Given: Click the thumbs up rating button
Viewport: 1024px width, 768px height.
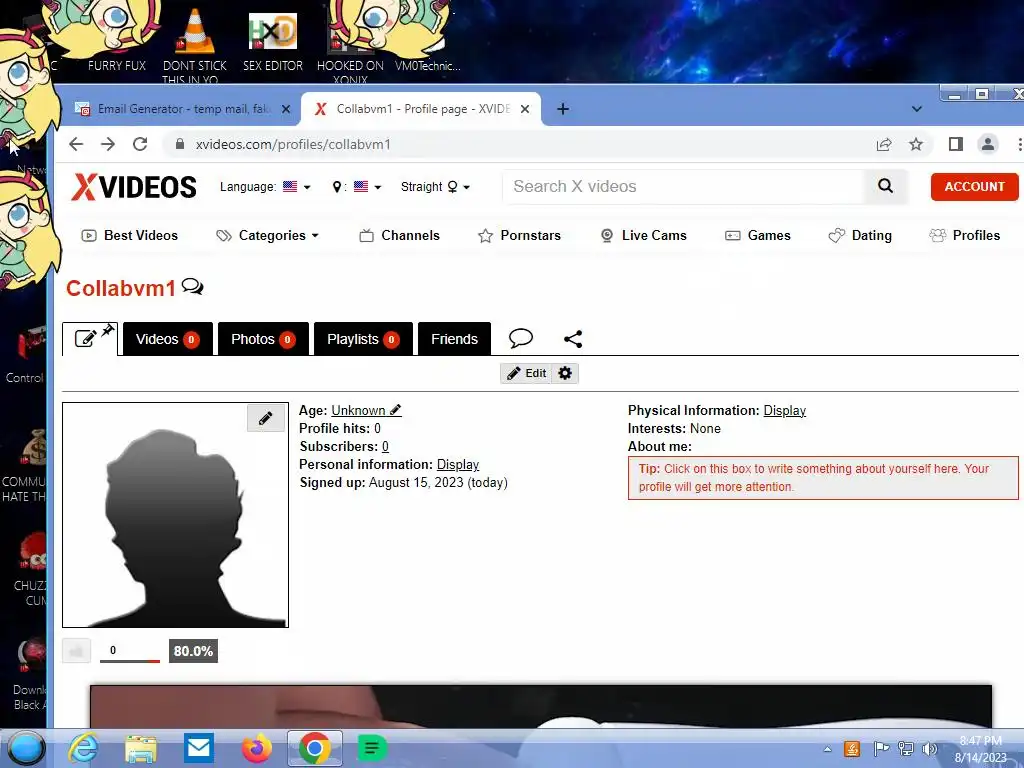Looking at the screenshot, I should [76, 651].
